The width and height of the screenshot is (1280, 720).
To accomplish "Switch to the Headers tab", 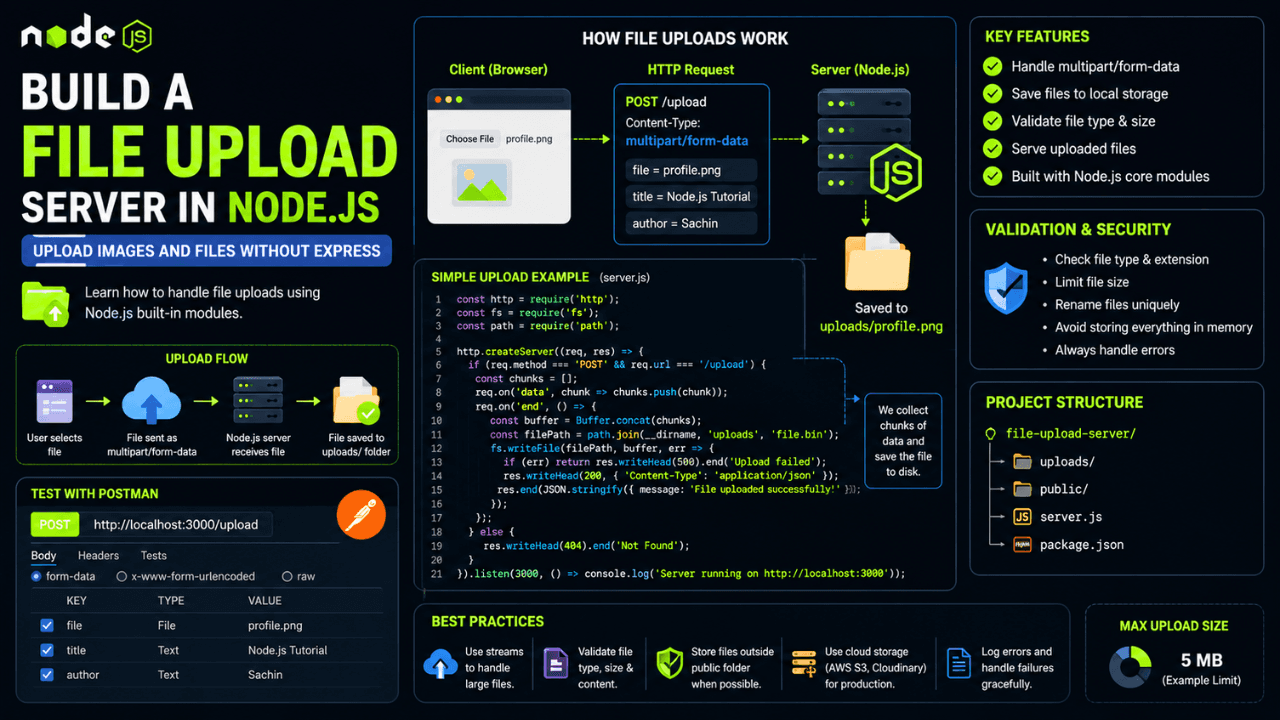I will [98, 555].
